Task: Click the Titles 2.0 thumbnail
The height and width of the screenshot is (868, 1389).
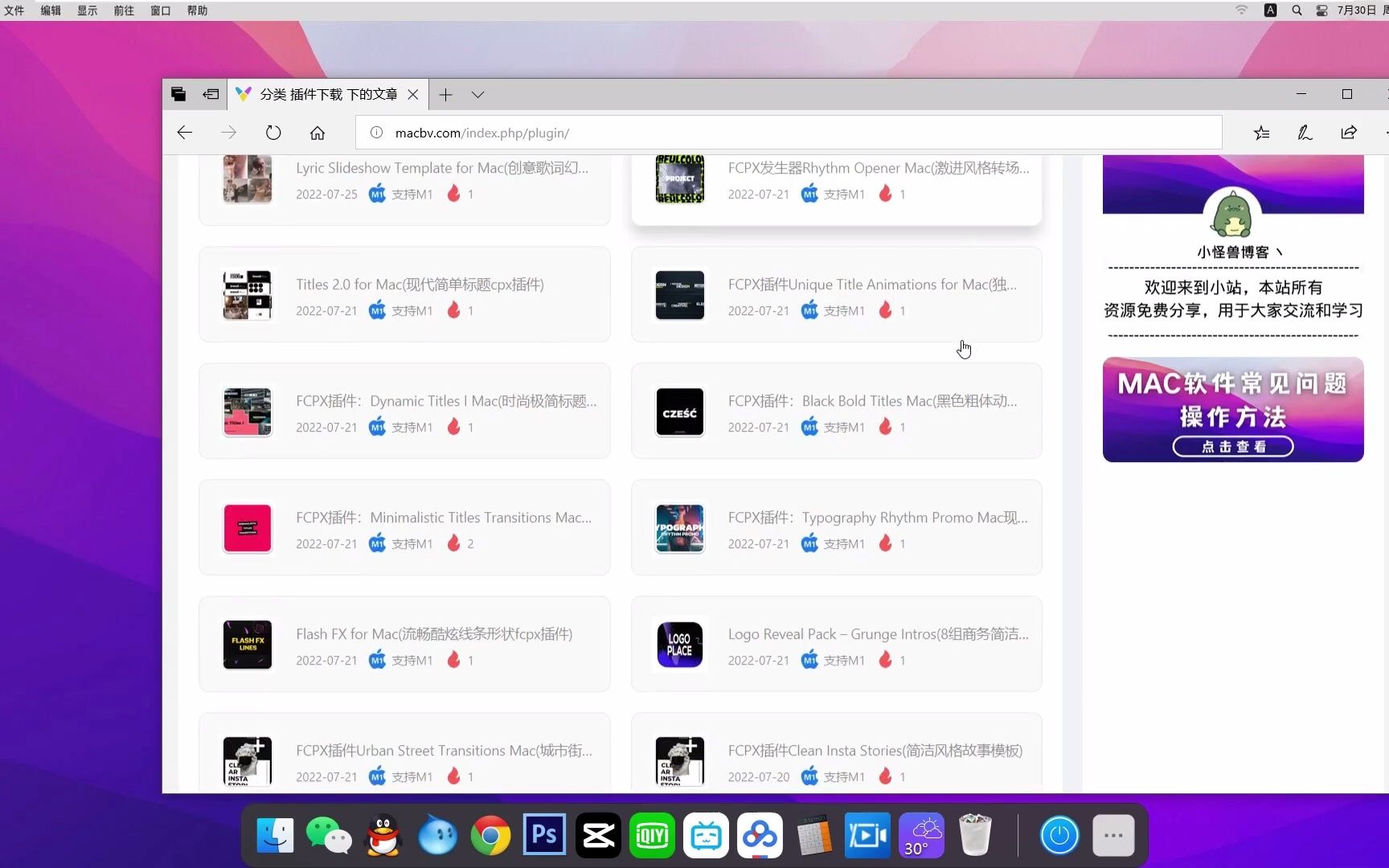Action: pyautogui.click(x=248, y=295)
